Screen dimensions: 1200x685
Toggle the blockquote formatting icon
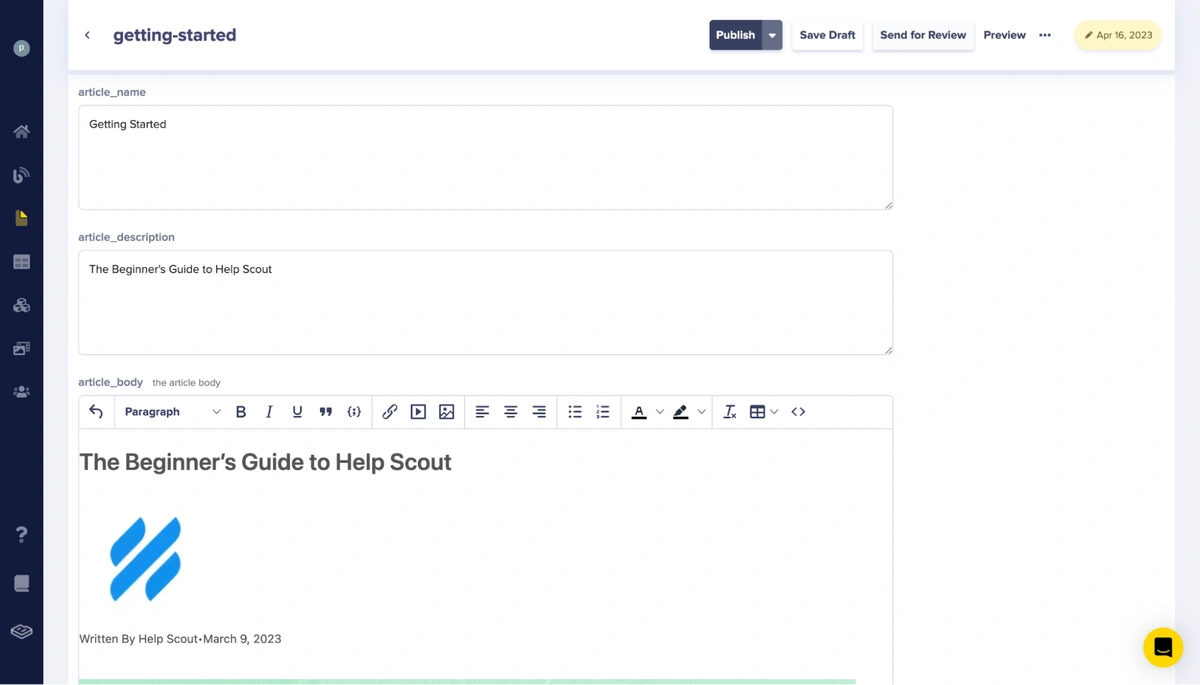pos(325,412)
